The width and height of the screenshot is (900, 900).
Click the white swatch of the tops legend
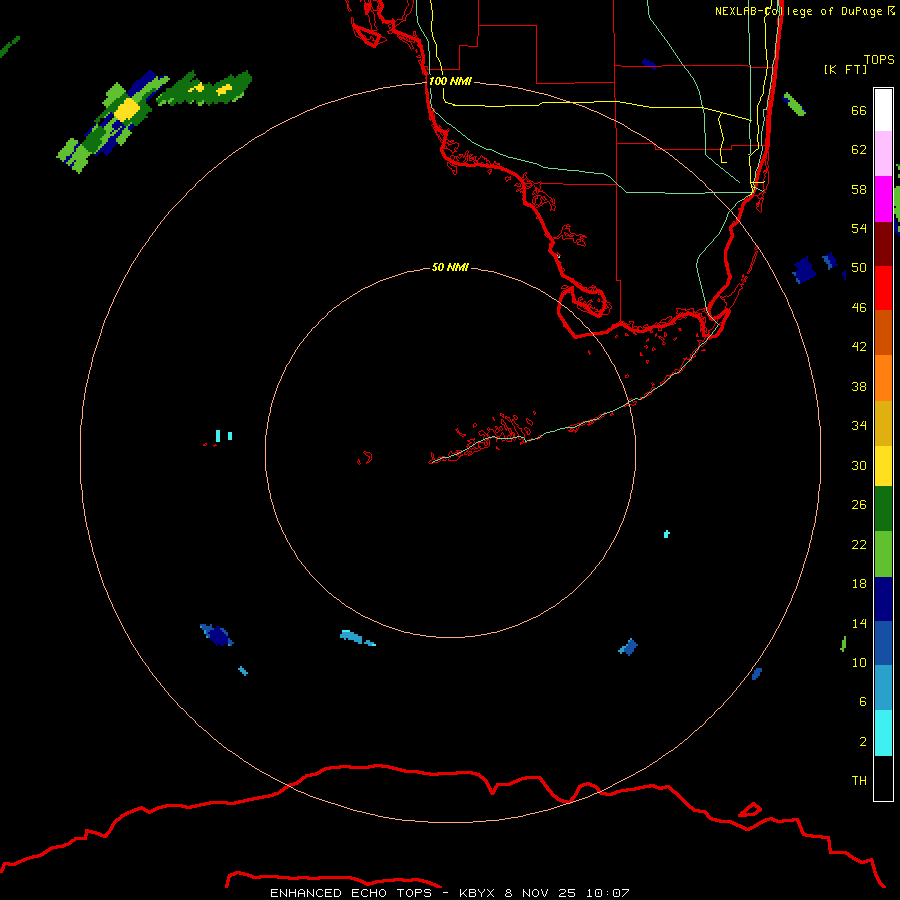[883, 110]
